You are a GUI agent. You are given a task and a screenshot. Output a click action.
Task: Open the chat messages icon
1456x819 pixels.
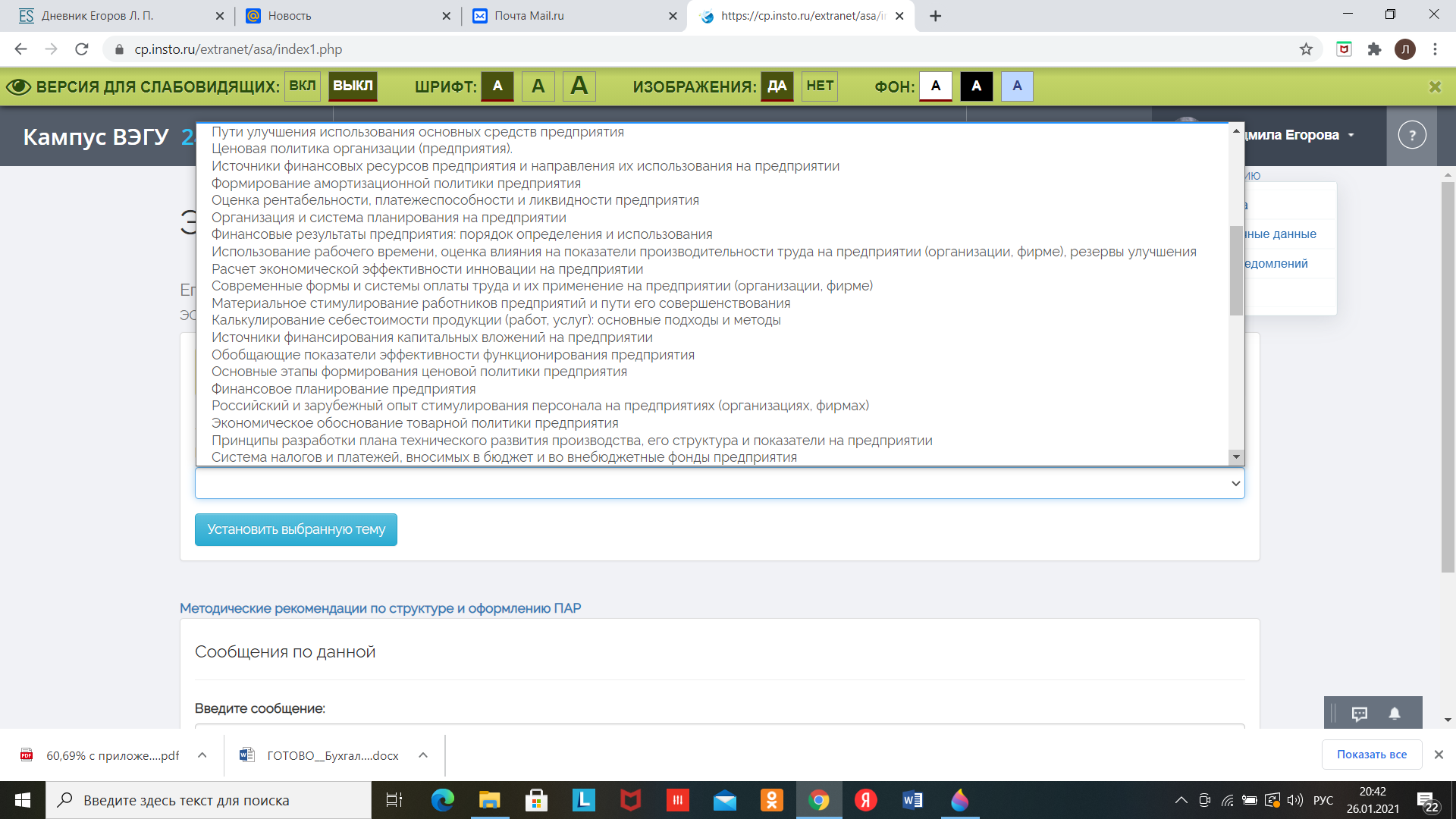coord(1359,714)
